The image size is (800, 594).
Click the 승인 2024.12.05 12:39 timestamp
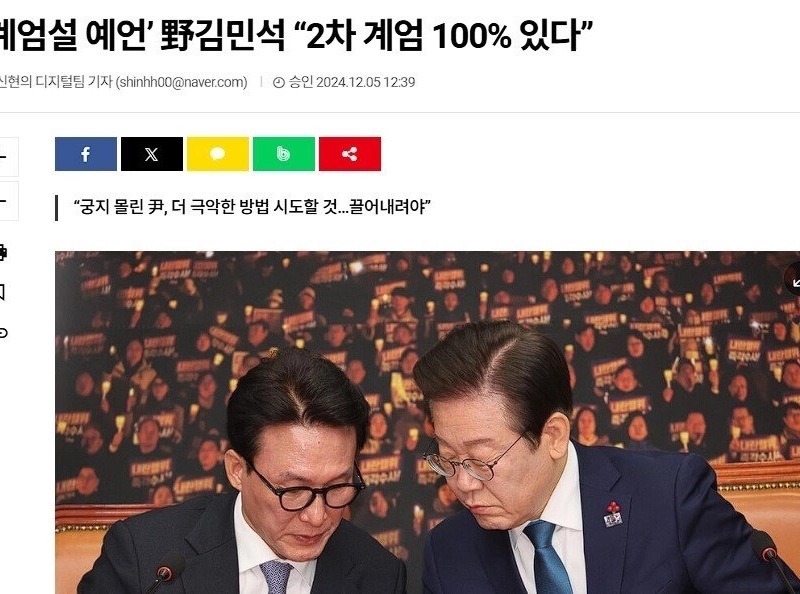point(352,82)
